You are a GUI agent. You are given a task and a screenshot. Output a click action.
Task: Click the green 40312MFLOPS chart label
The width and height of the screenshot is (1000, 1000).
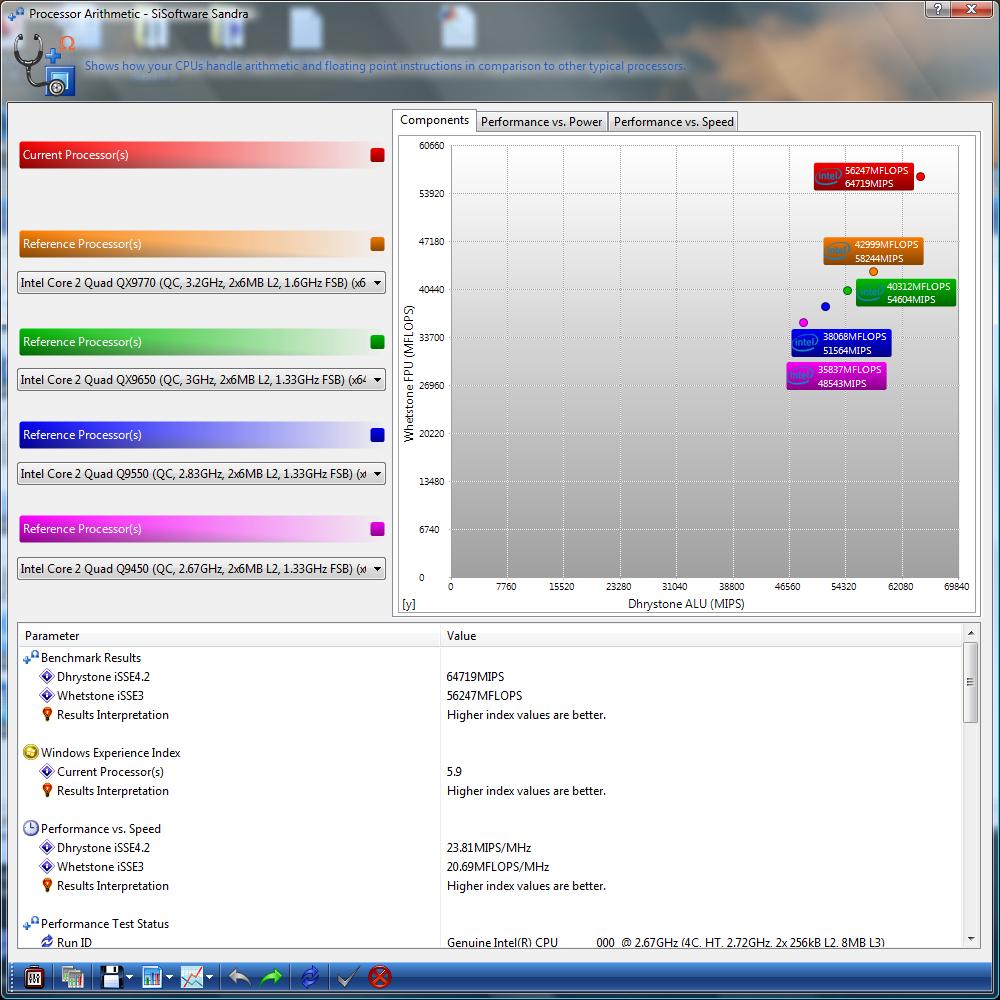point(906,293)
